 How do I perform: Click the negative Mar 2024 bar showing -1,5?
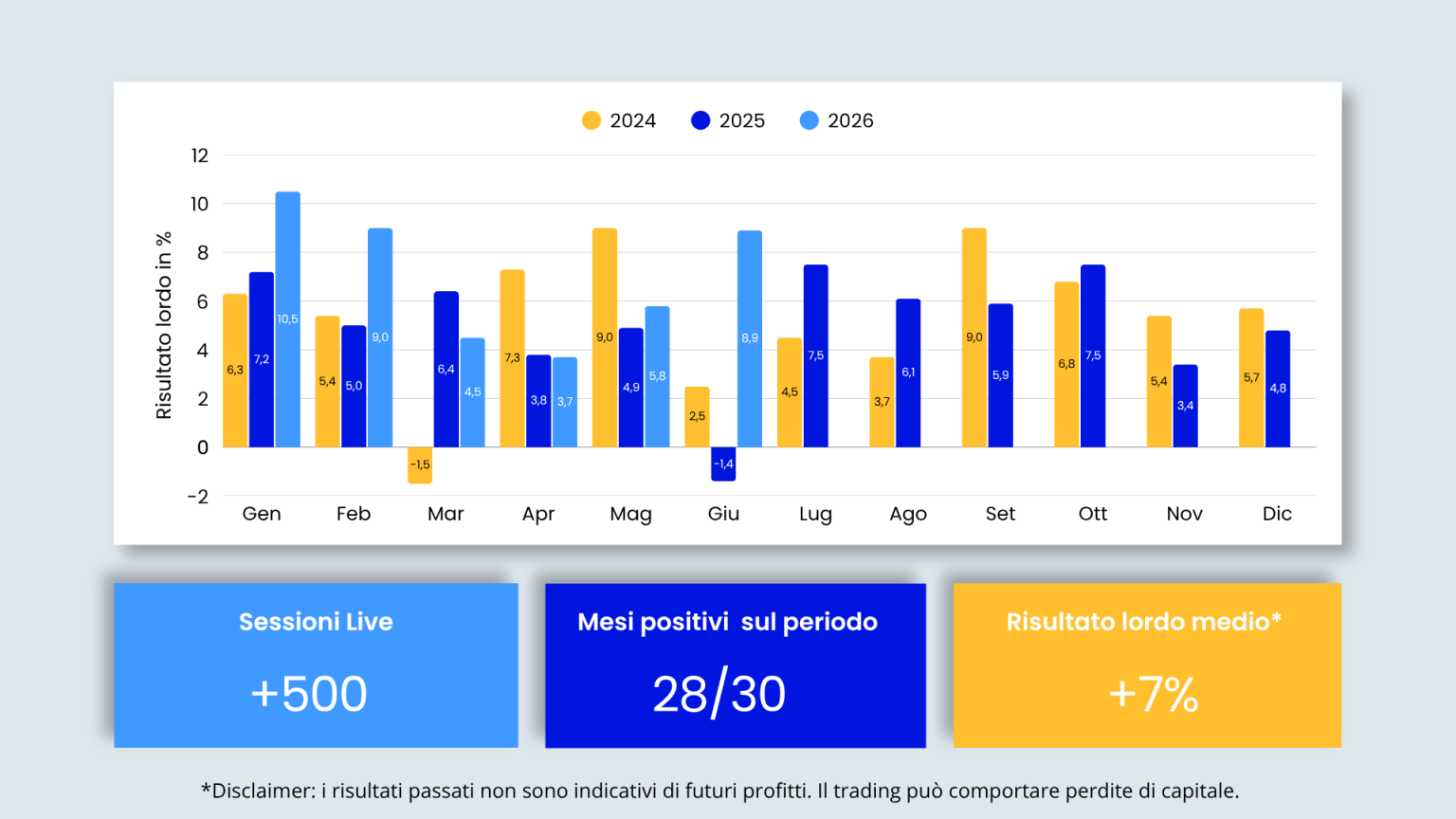(420, 465)
